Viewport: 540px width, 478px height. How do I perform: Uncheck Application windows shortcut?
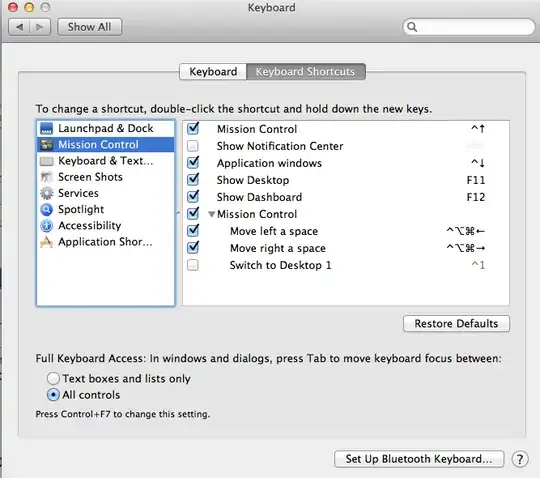[x=193, y=163]
